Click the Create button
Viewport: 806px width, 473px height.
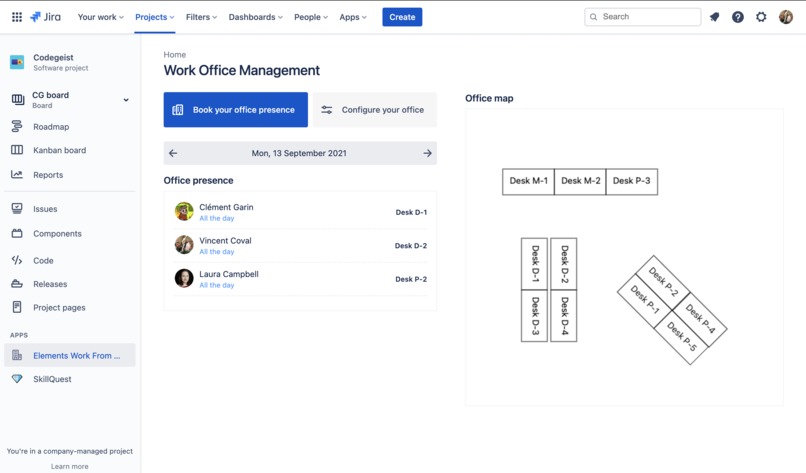[x=402, y=17]
